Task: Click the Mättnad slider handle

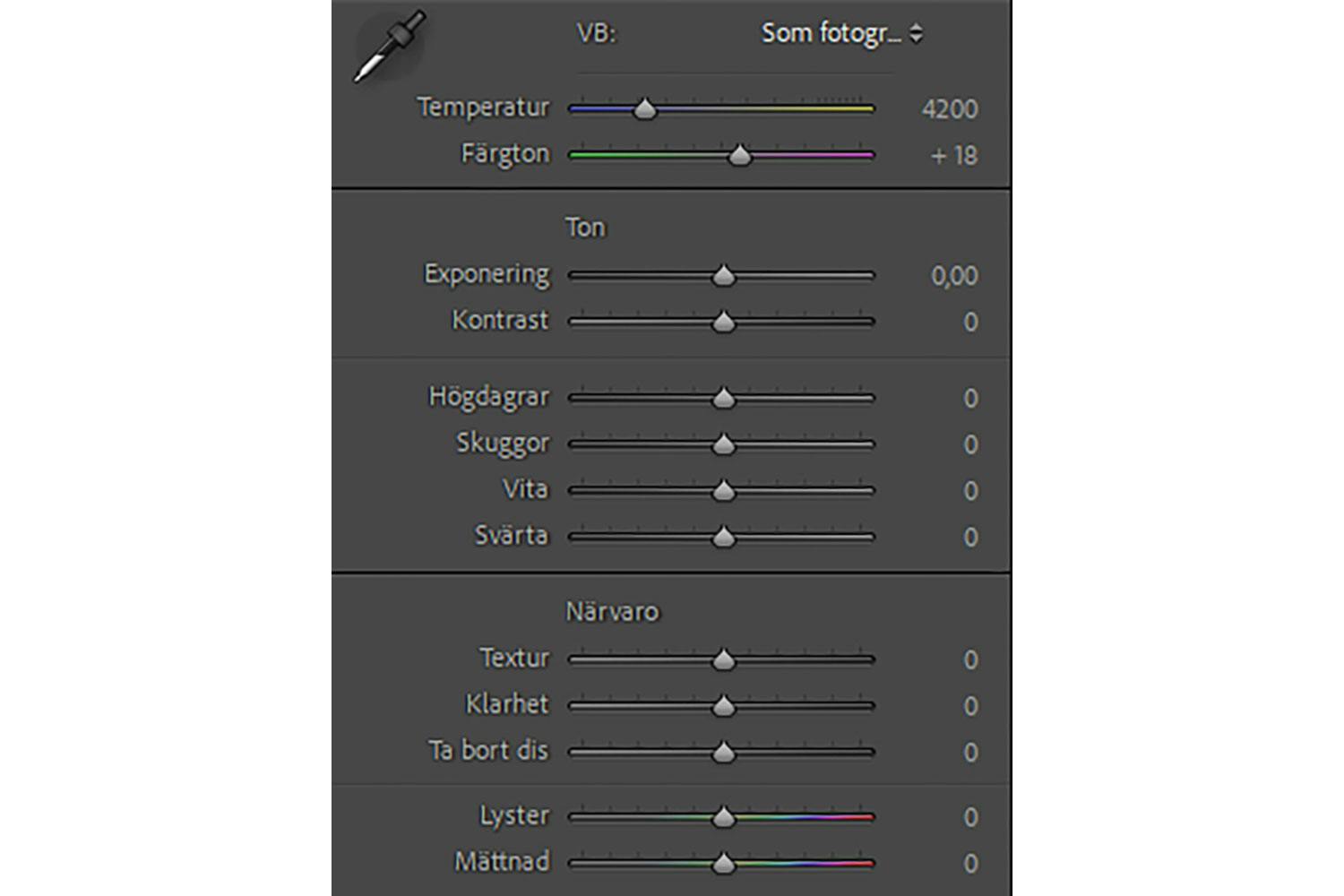Action: 723,864
